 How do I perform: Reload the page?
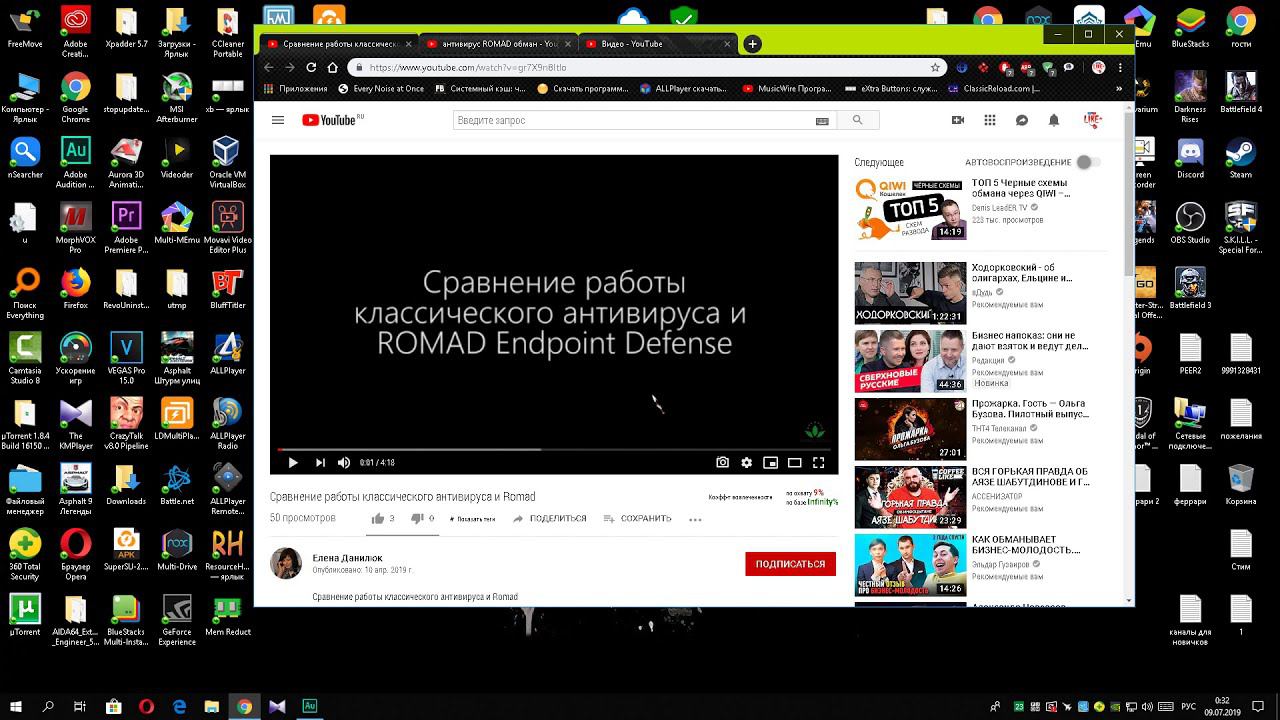click(x=311, y=67)
